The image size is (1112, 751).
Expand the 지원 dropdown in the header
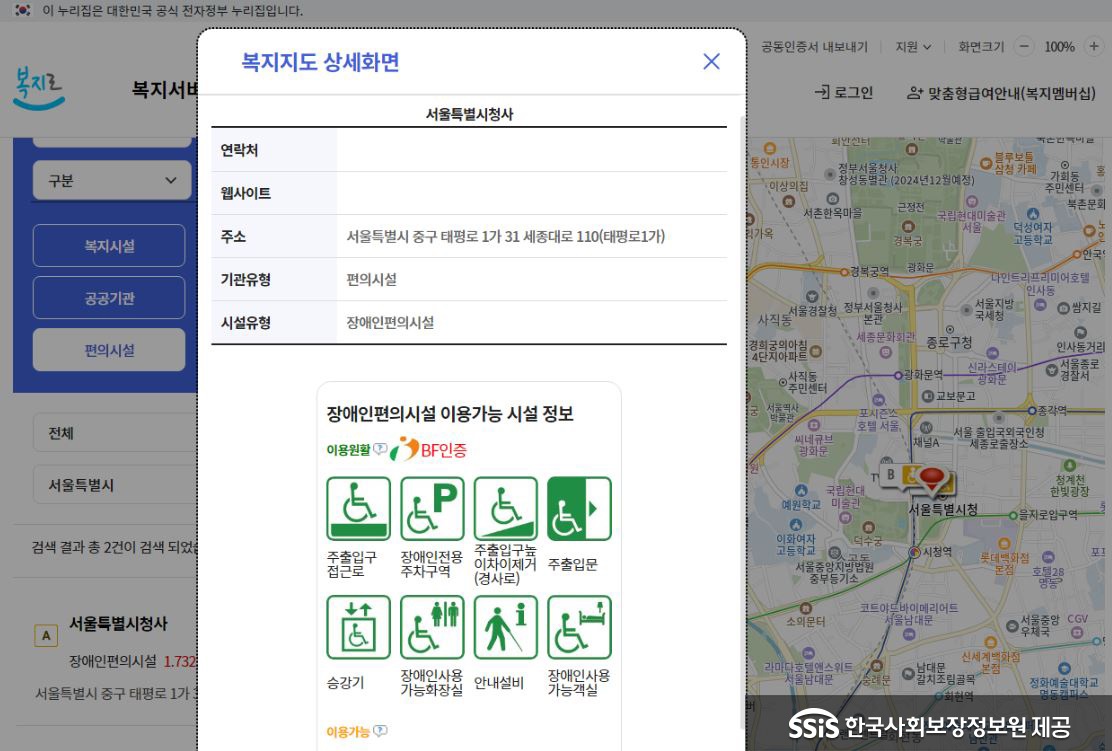(x=912, y=47)
